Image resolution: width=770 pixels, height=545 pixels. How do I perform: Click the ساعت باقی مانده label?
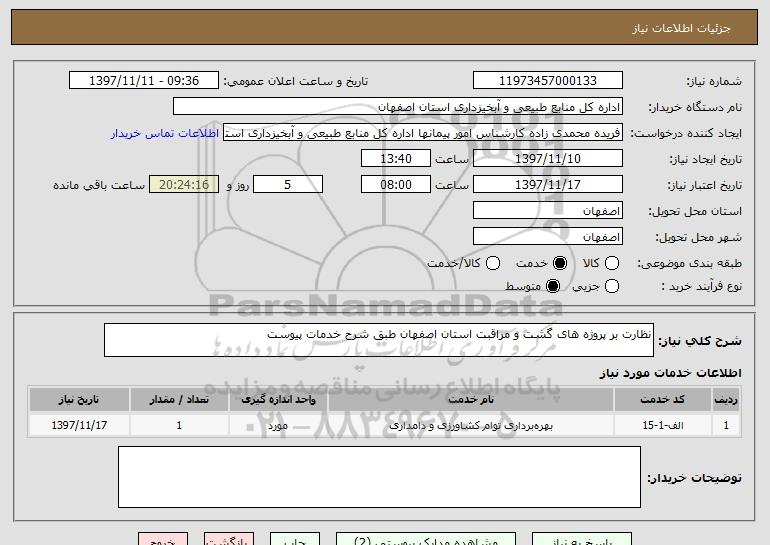99,185
